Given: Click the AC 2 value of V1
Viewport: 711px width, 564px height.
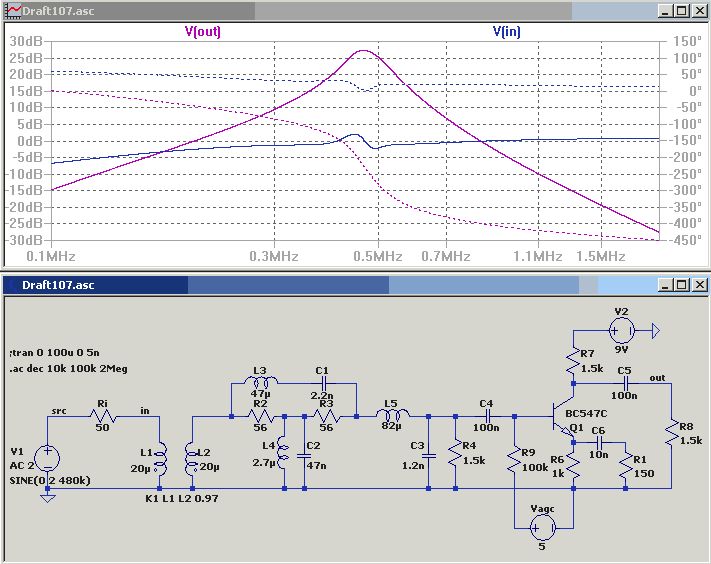Looking at the screenshot, I should 22,466.
